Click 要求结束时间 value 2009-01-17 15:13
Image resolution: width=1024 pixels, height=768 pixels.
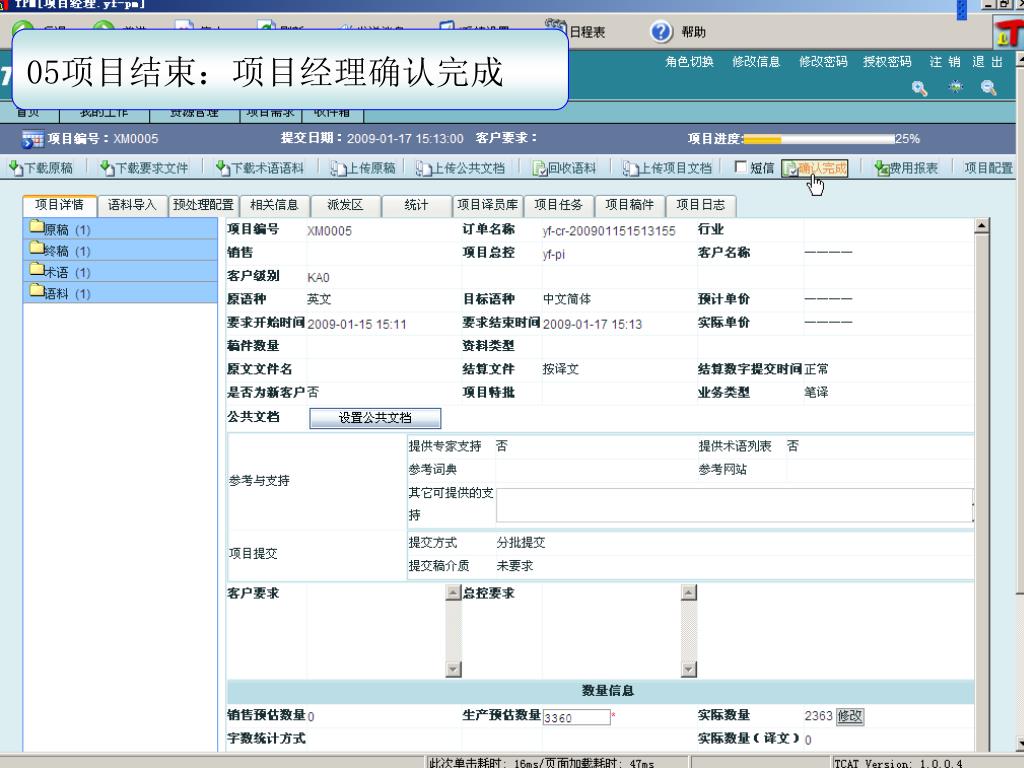[x=592, y=325]
